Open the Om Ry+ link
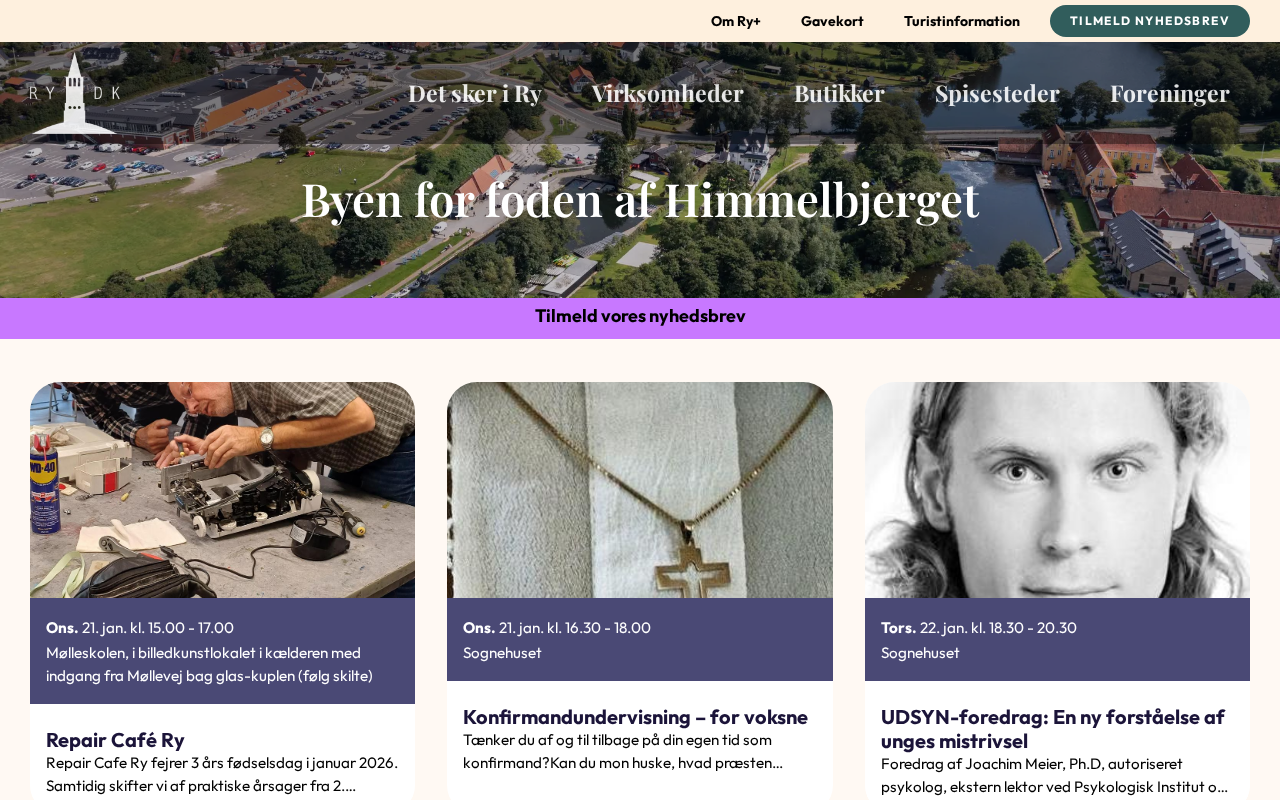This screenshot has height=800, width=1280. tap(736, 21)
